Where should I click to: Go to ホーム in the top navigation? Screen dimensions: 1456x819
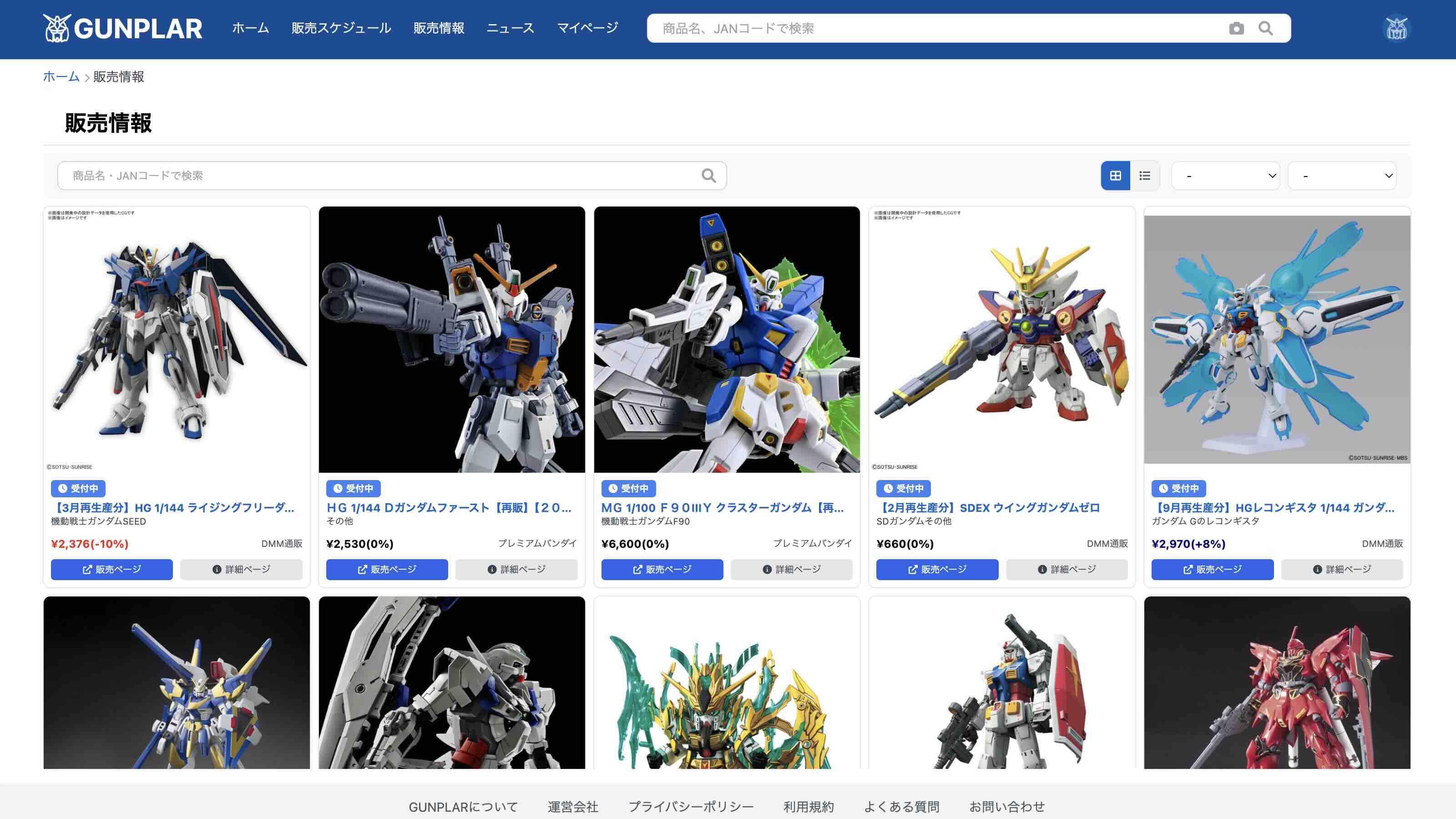[x=250, y=28]
